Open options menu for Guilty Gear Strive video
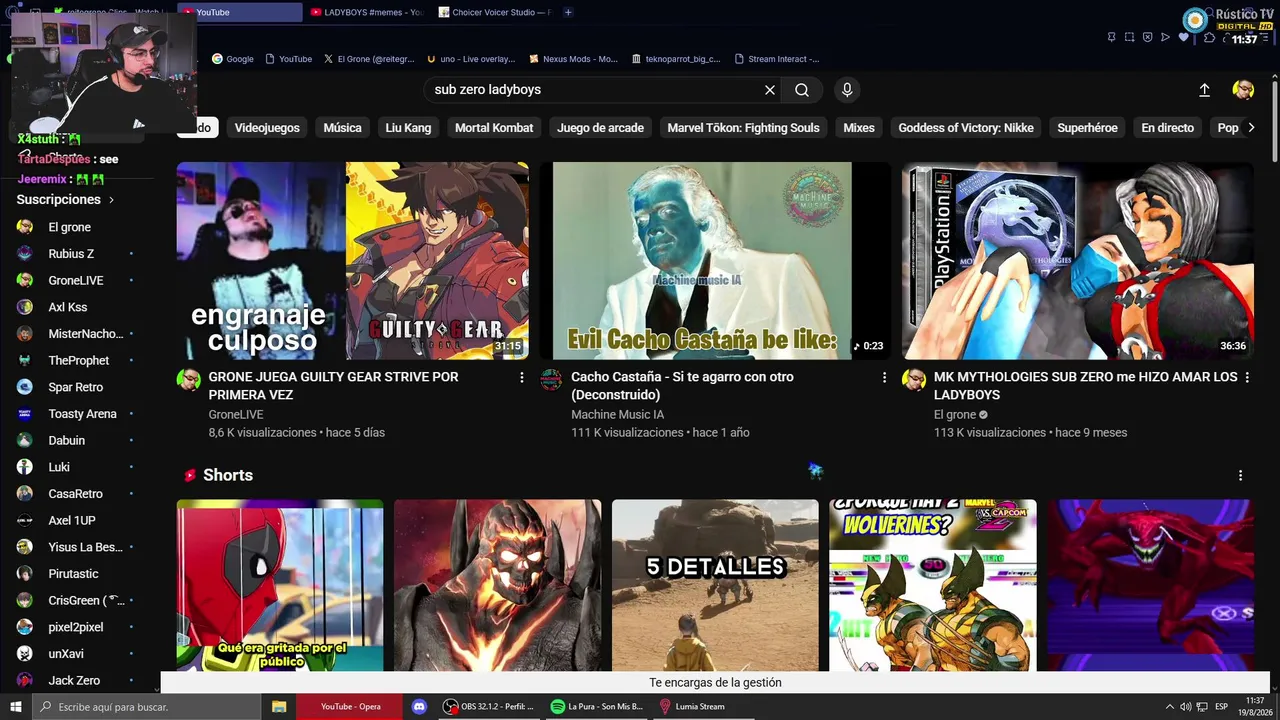Viewport: 1280px width, 720px height. [x=522, y=378]
